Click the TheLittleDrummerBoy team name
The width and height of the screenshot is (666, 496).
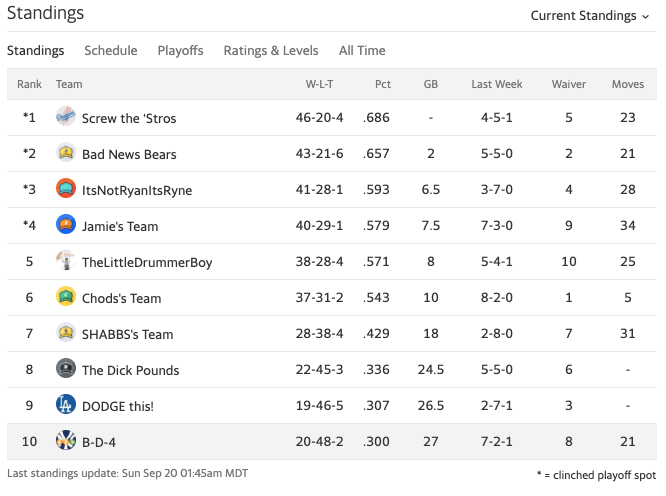pyautogui.click(x=147, y=262)
